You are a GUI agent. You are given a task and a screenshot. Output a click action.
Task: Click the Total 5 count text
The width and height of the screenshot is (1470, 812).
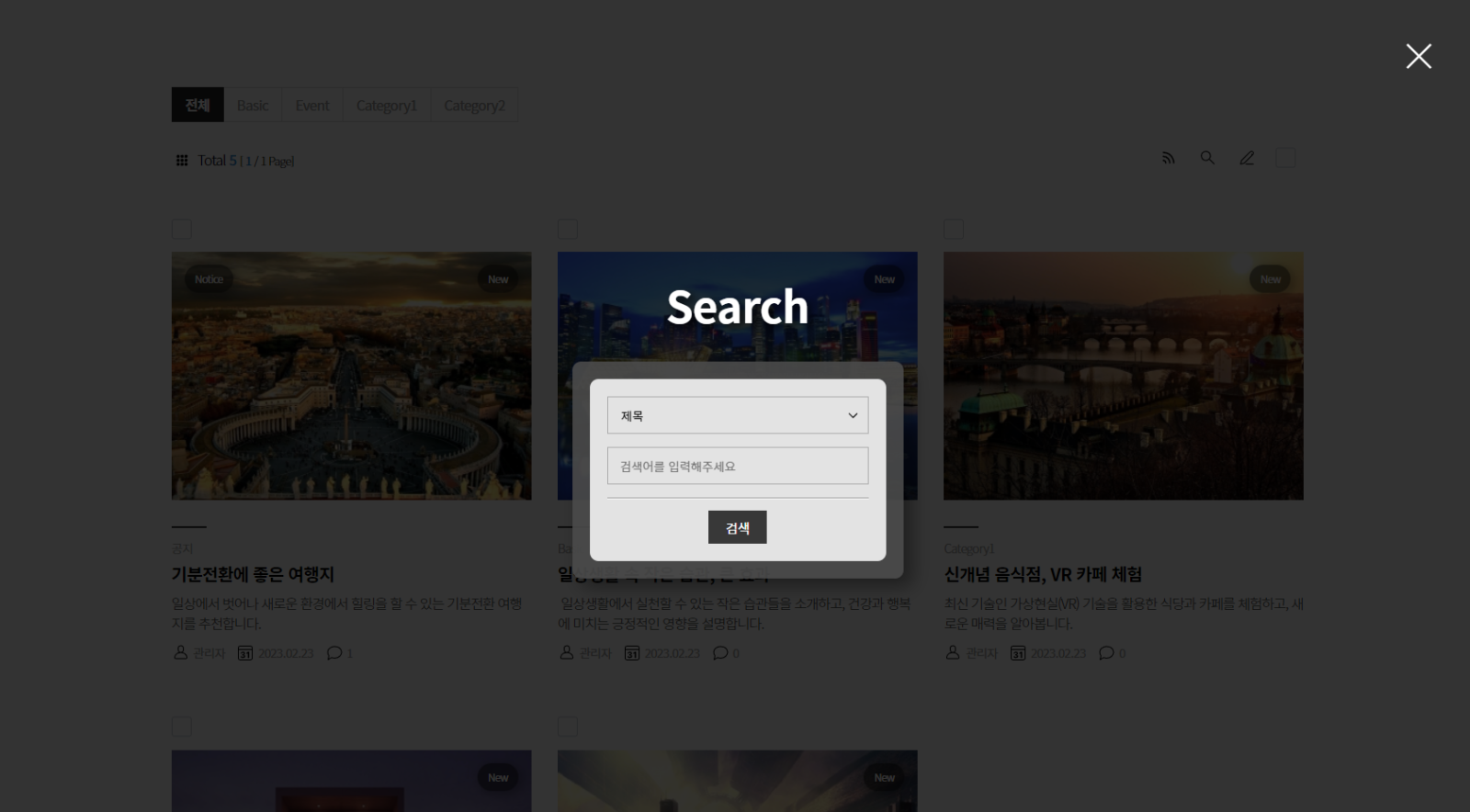pyautogui.click(x=218, y=161)
